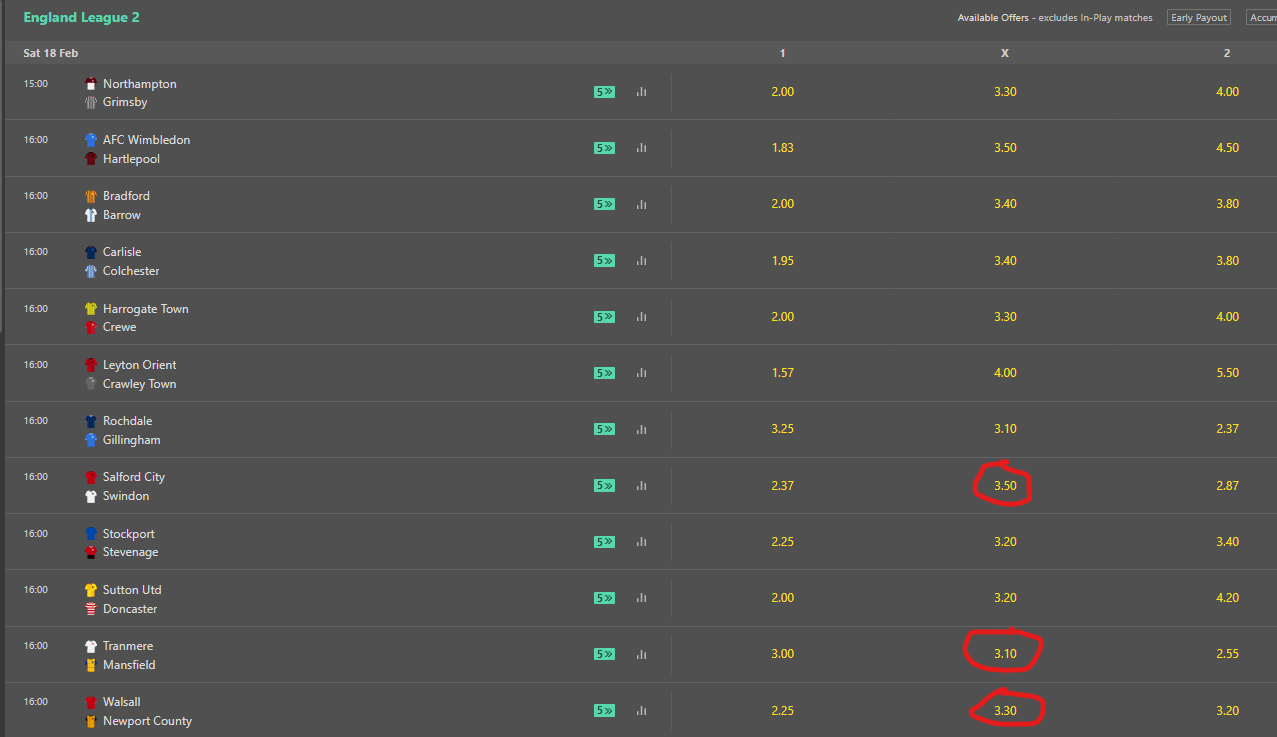1277x737 pixels.
Task: Select Salford City home win at 2.37
Action: pos(782,485)
